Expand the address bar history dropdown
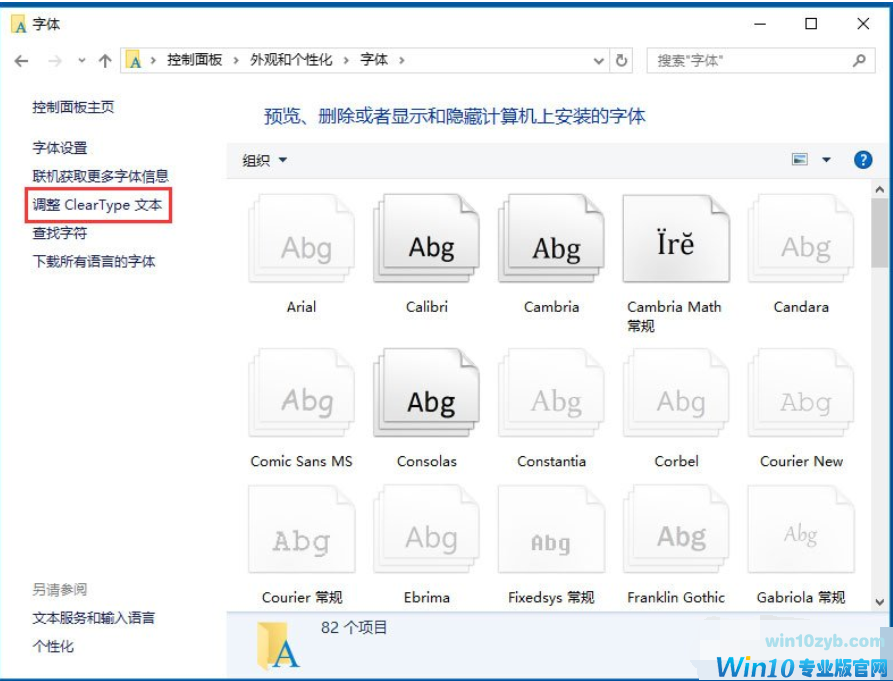This screenshot has height=681, width=893. click(598, 60)
